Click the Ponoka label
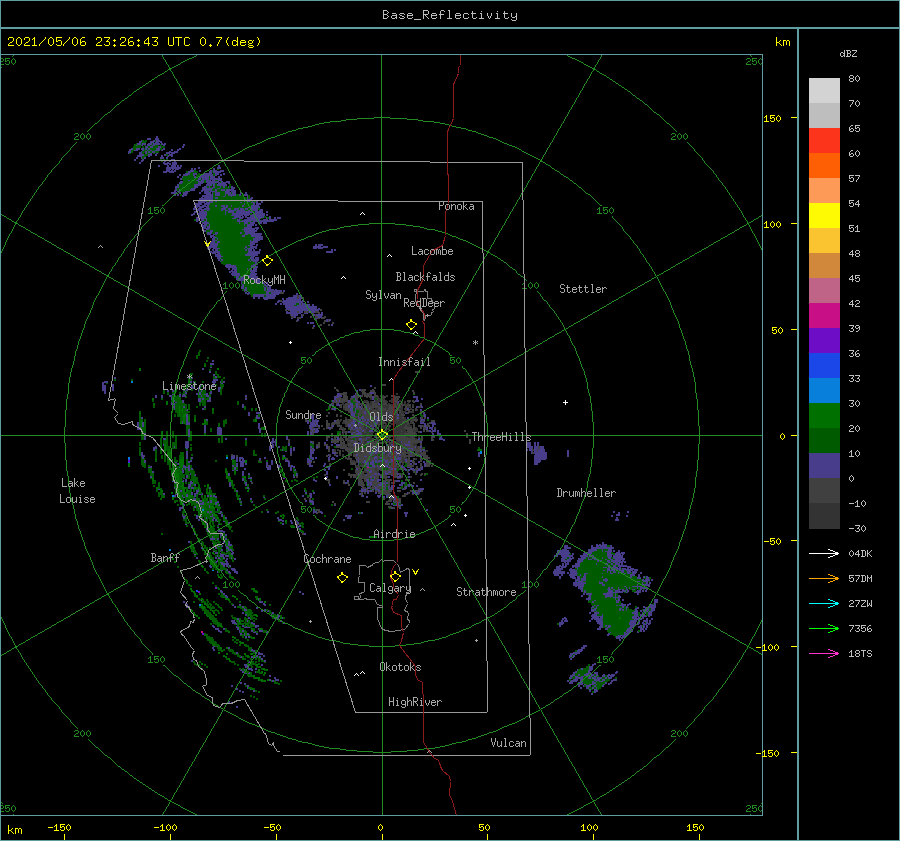 click(456, 207)
